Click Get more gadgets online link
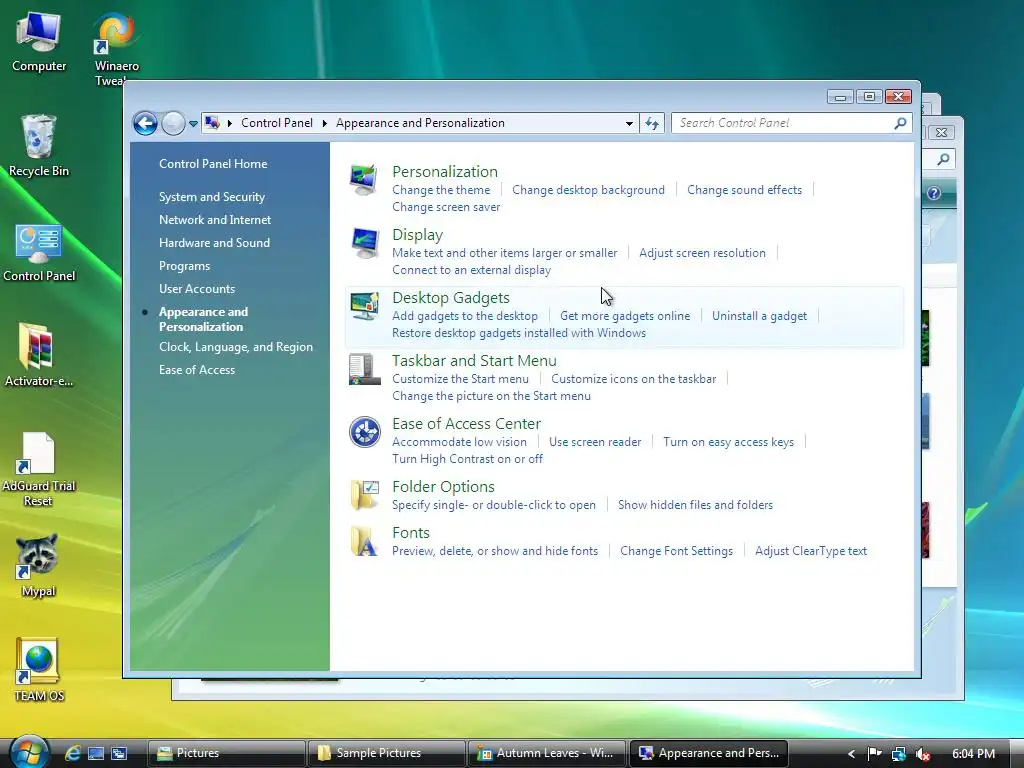The image size is (1024, 768). [625, 316]
